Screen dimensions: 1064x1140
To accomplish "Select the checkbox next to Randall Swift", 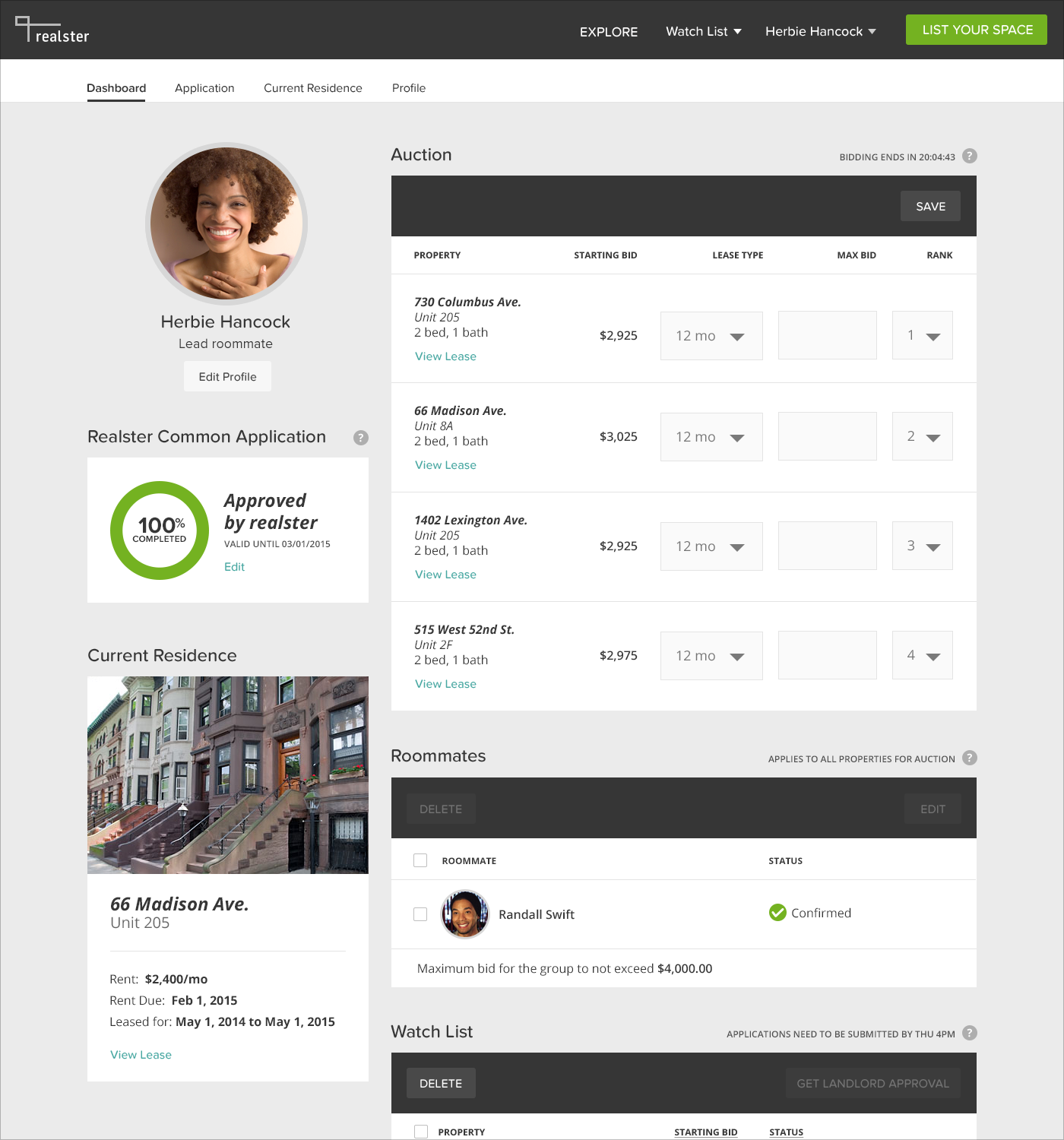I will click(x=420, y=914).
